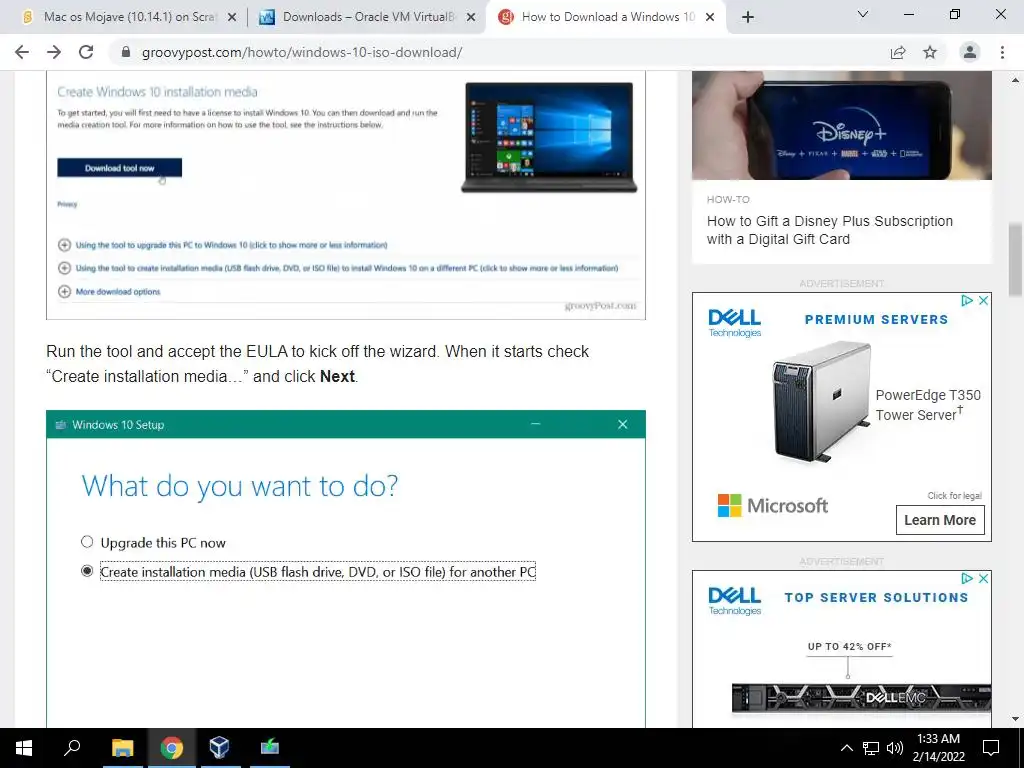
Task: Click the address bar URL field
Action: [302, 52]
